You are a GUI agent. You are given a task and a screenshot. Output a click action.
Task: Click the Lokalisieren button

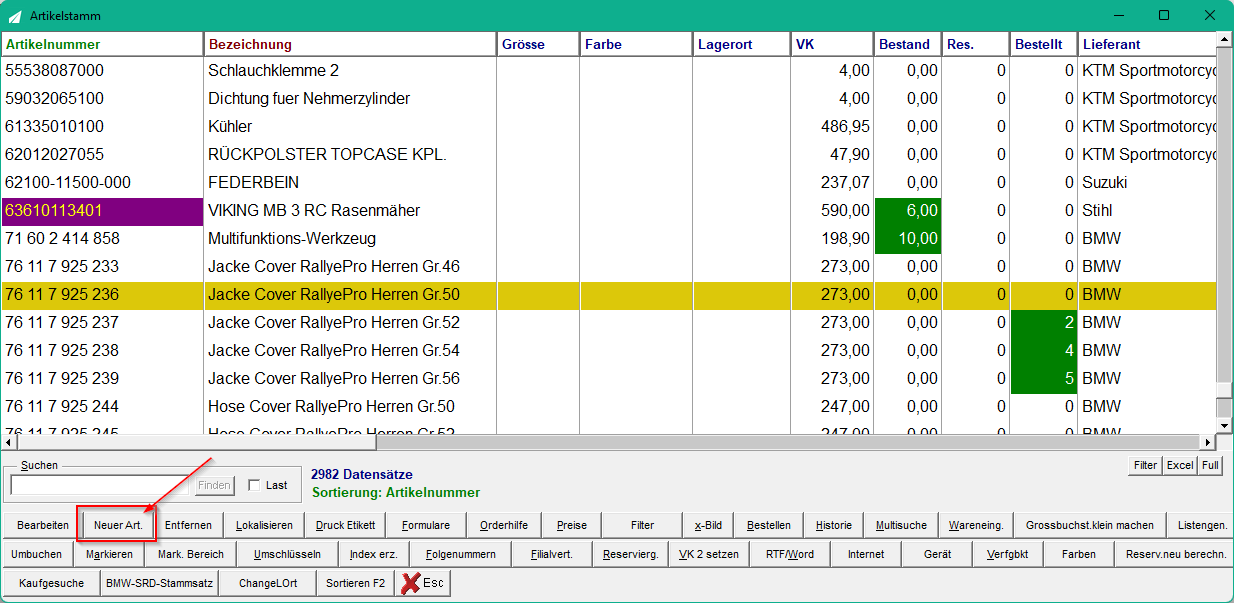point(264,525)
